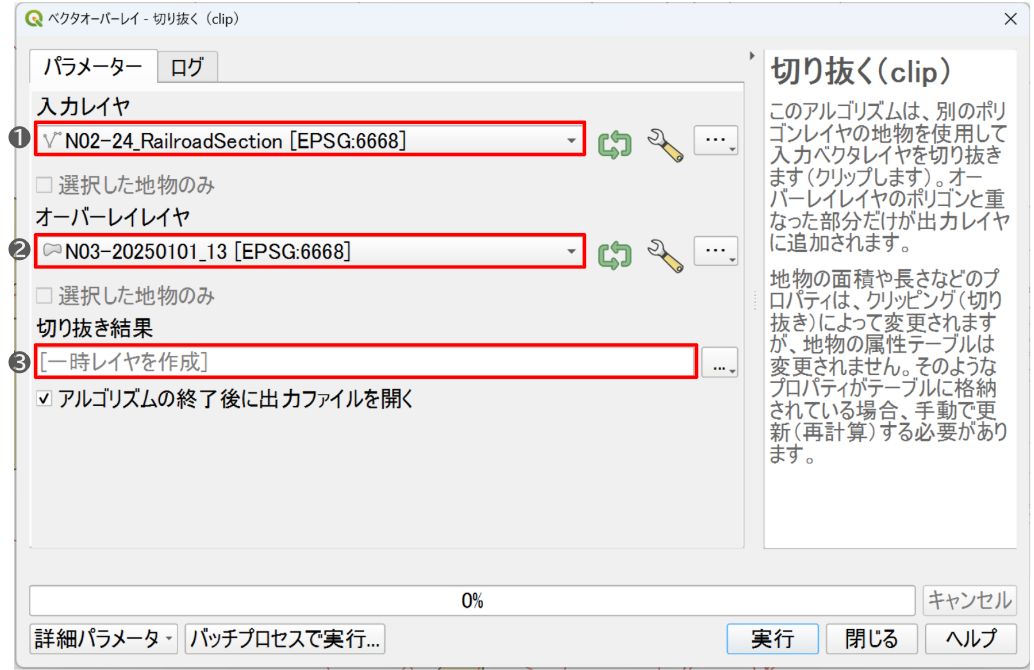Viewport: 1034px width, 670px height.
Task: Open the clip result output options button
Action: tap(720, 363)
